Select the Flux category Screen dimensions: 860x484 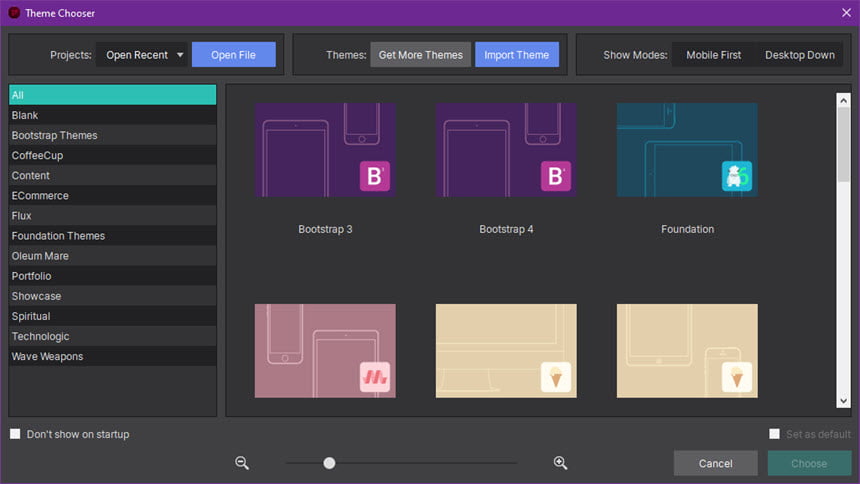[112, 216]
